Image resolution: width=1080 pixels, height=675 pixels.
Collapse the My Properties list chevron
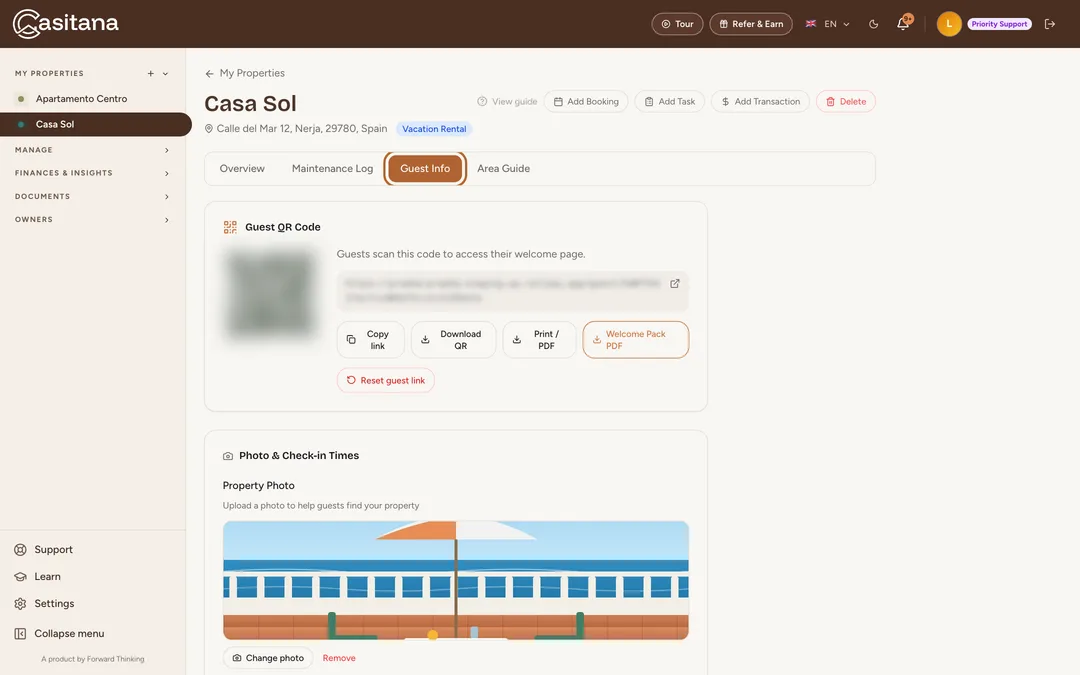coord(165,73)
